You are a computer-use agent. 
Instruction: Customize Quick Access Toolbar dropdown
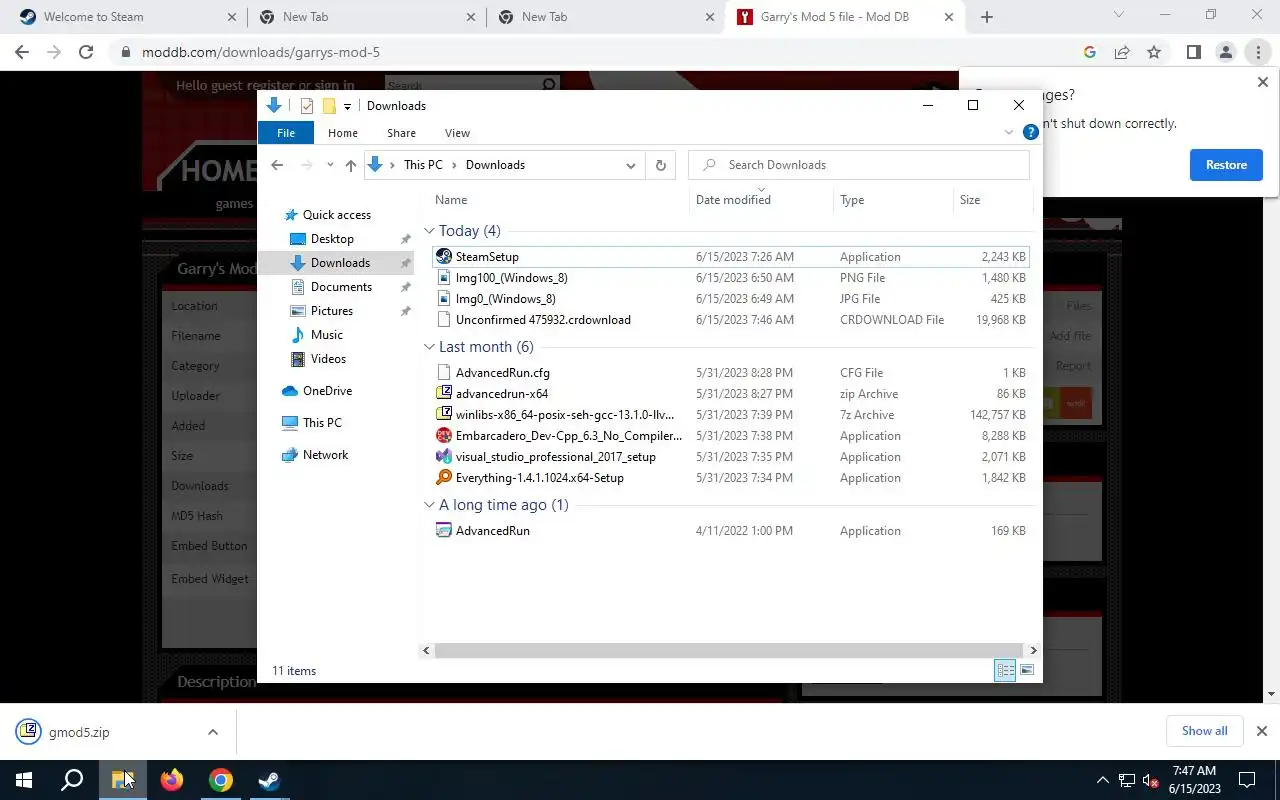click(347, 106)
